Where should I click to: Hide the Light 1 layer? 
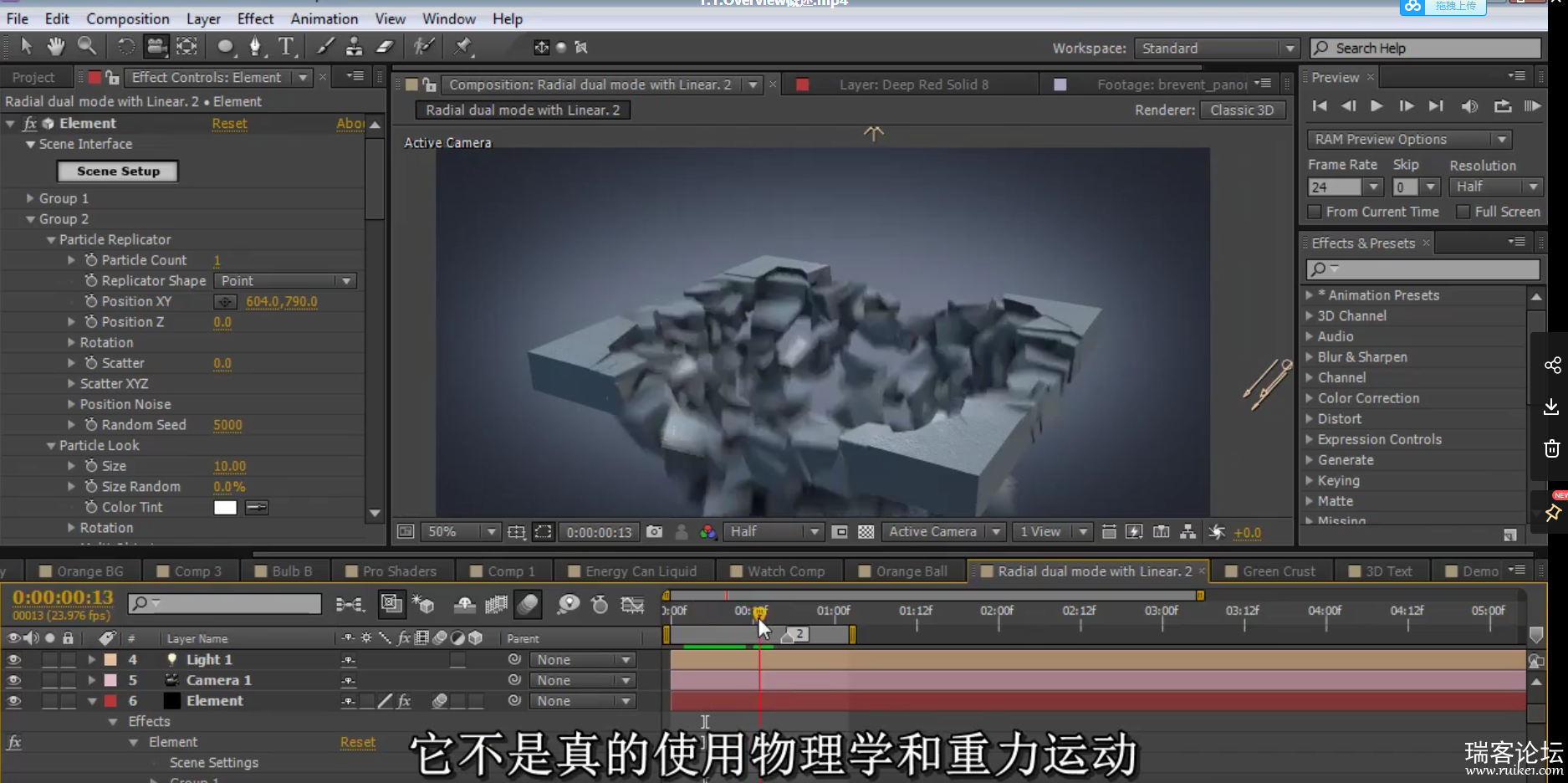click(13, 660)
